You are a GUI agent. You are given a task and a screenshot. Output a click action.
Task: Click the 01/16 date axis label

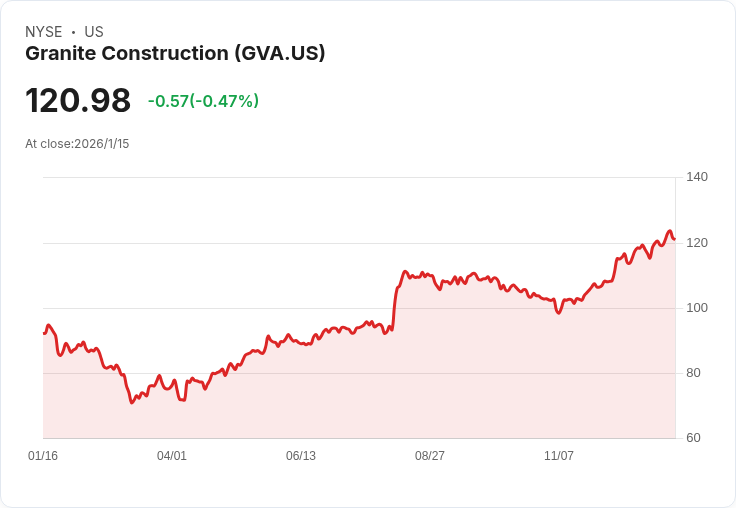coord(43,456)
